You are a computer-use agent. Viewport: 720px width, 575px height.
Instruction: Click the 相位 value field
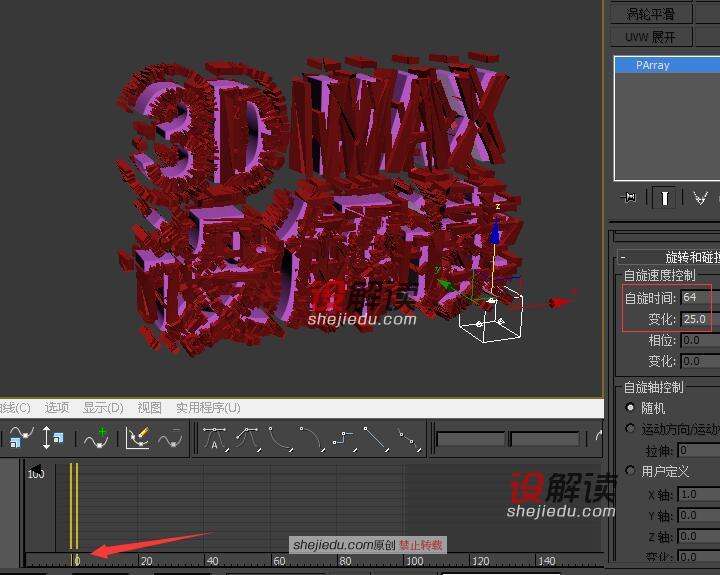[700, 340]
